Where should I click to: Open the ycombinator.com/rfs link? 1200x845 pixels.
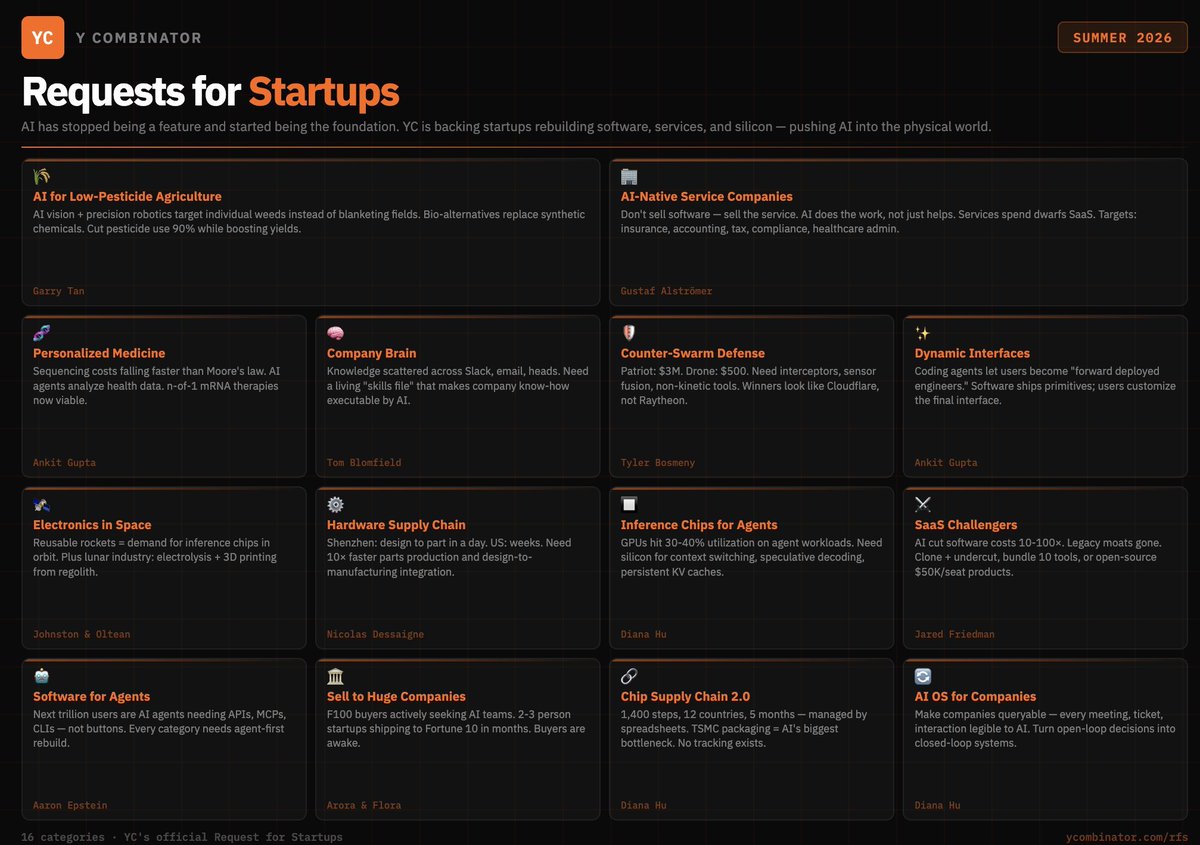click(1128, 836)
